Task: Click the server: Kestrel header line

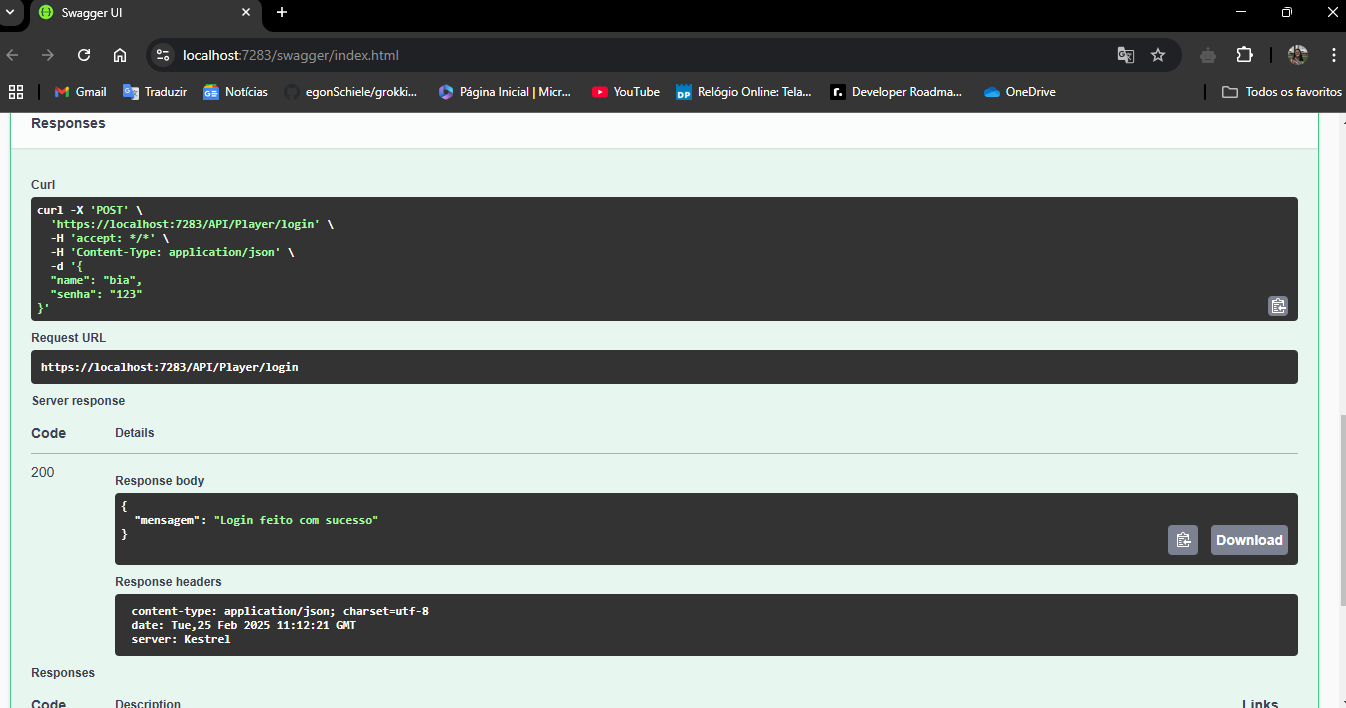Action: 181,639
